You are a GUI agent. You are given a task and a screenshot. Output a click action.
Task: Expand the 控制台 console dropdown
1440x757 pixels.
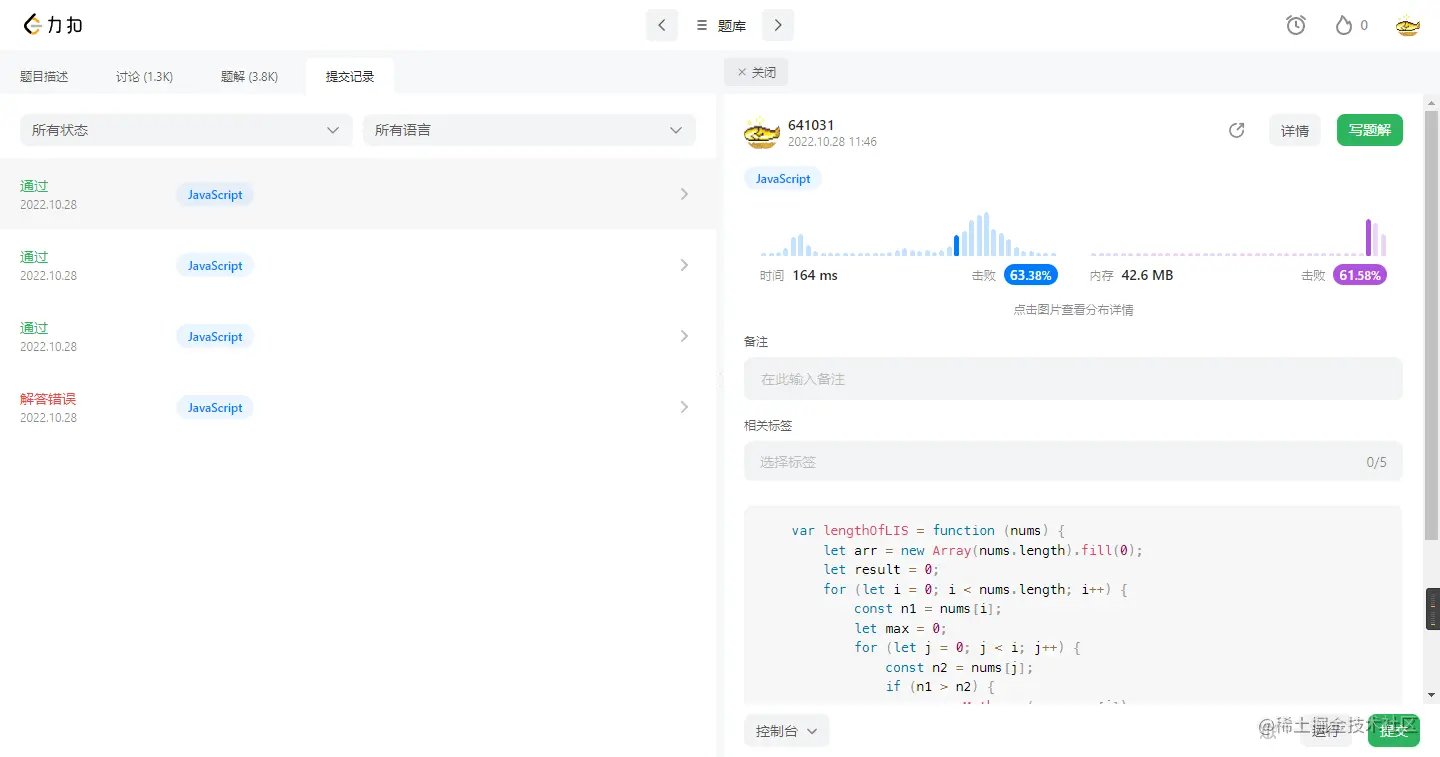(x=786, y=731)
